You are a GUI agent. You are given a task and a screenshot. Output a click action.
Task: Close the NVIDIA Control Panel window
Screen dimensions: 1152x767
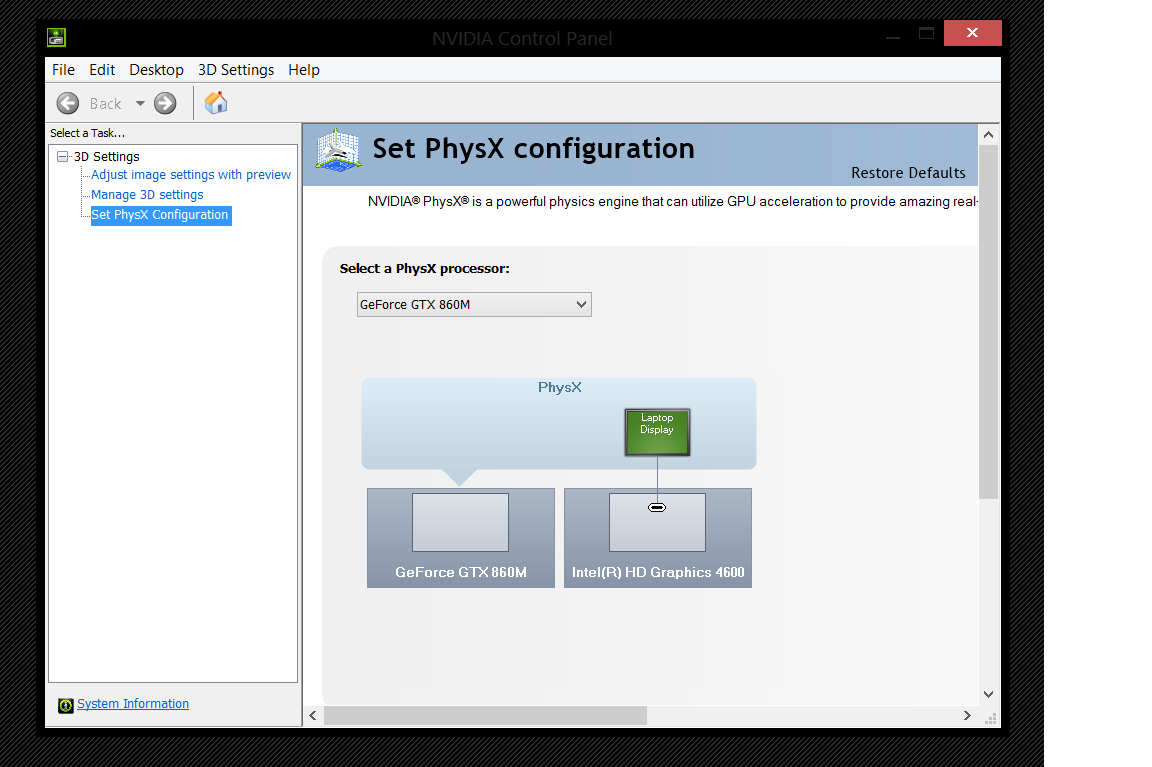pyautogui.click(x=972, y=33)
